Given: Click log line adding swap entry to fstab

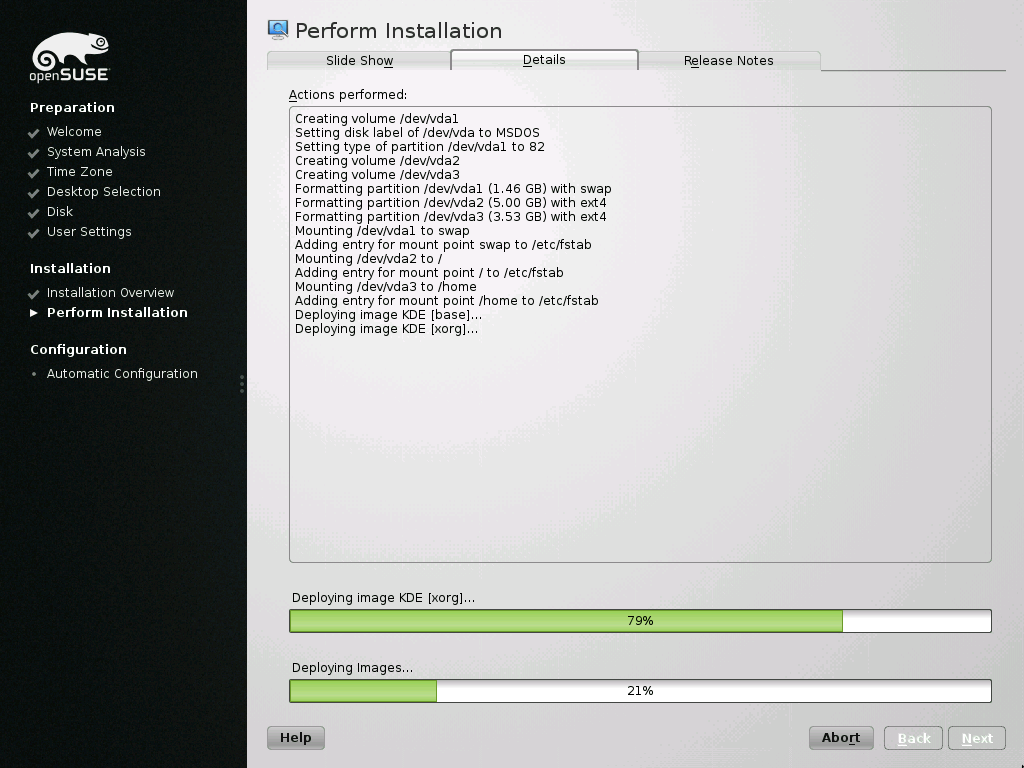Looking at the screenshot, I should [x=443, y=245].
